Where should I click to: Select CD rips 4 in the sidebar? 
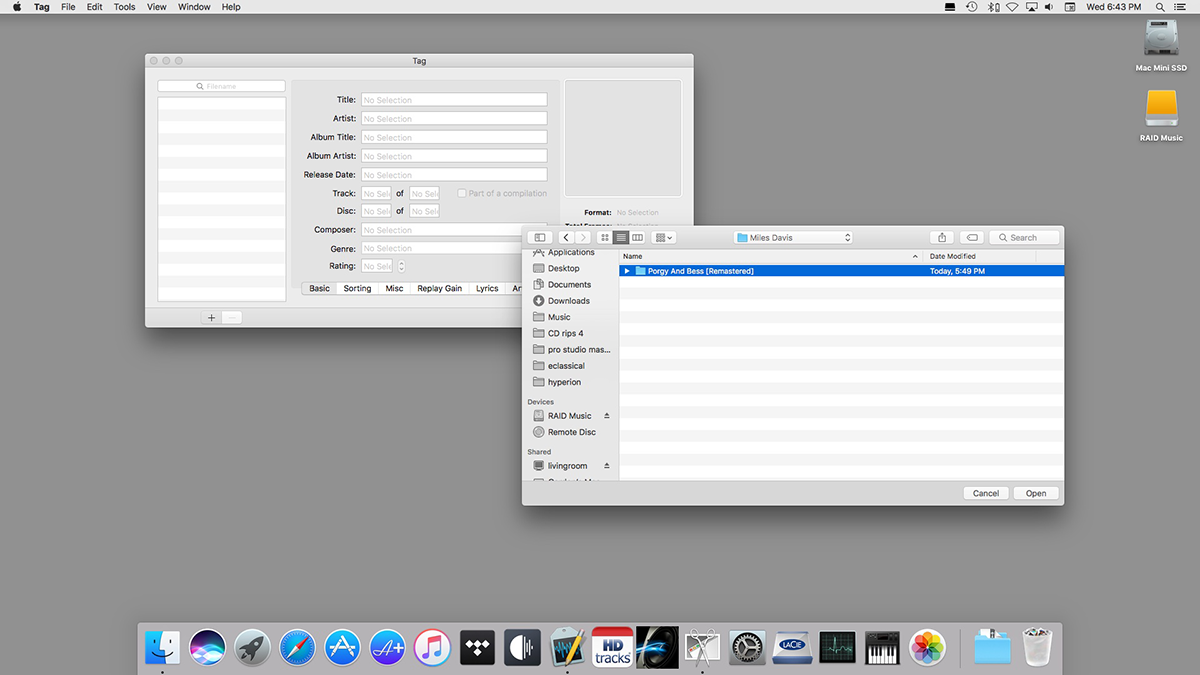pos(565,333)
